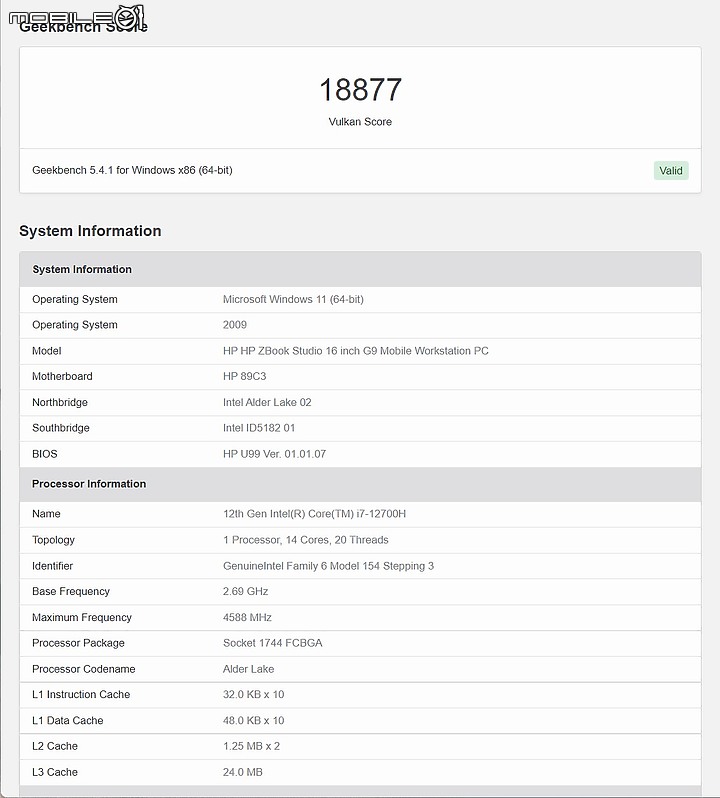Click the large 'System Information' page heading
Screen dimensions: 720x798
click(x=90, y=231)
